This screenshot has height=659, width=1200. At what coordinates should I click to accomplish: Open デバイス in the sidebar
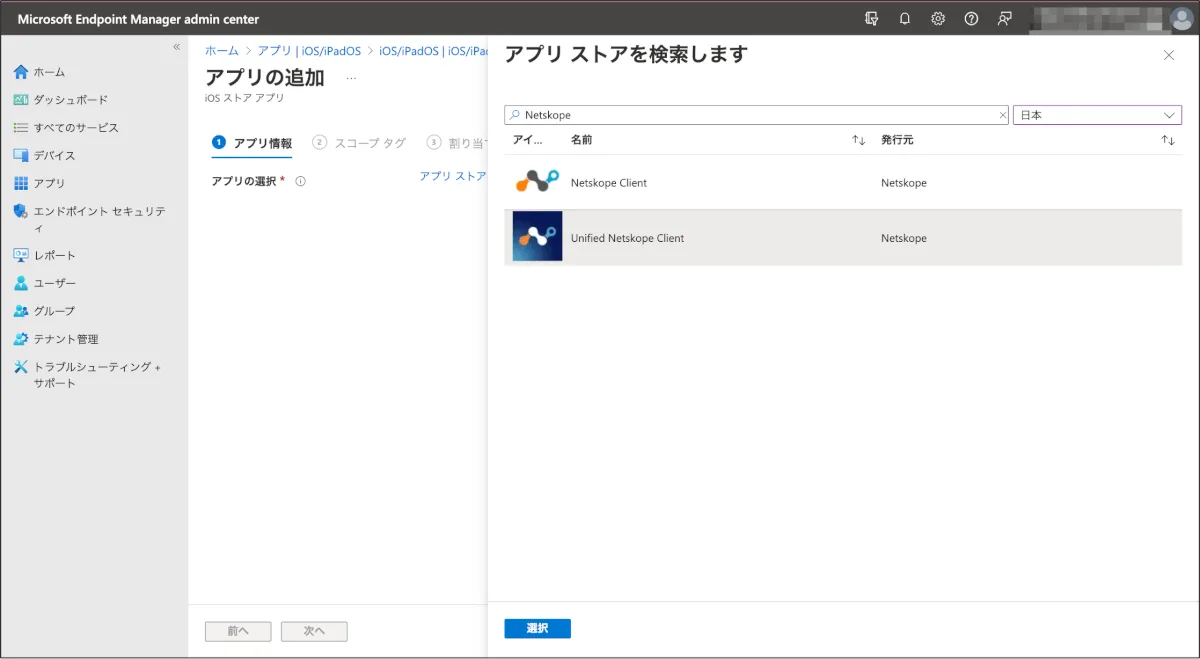tap(54, 155)
